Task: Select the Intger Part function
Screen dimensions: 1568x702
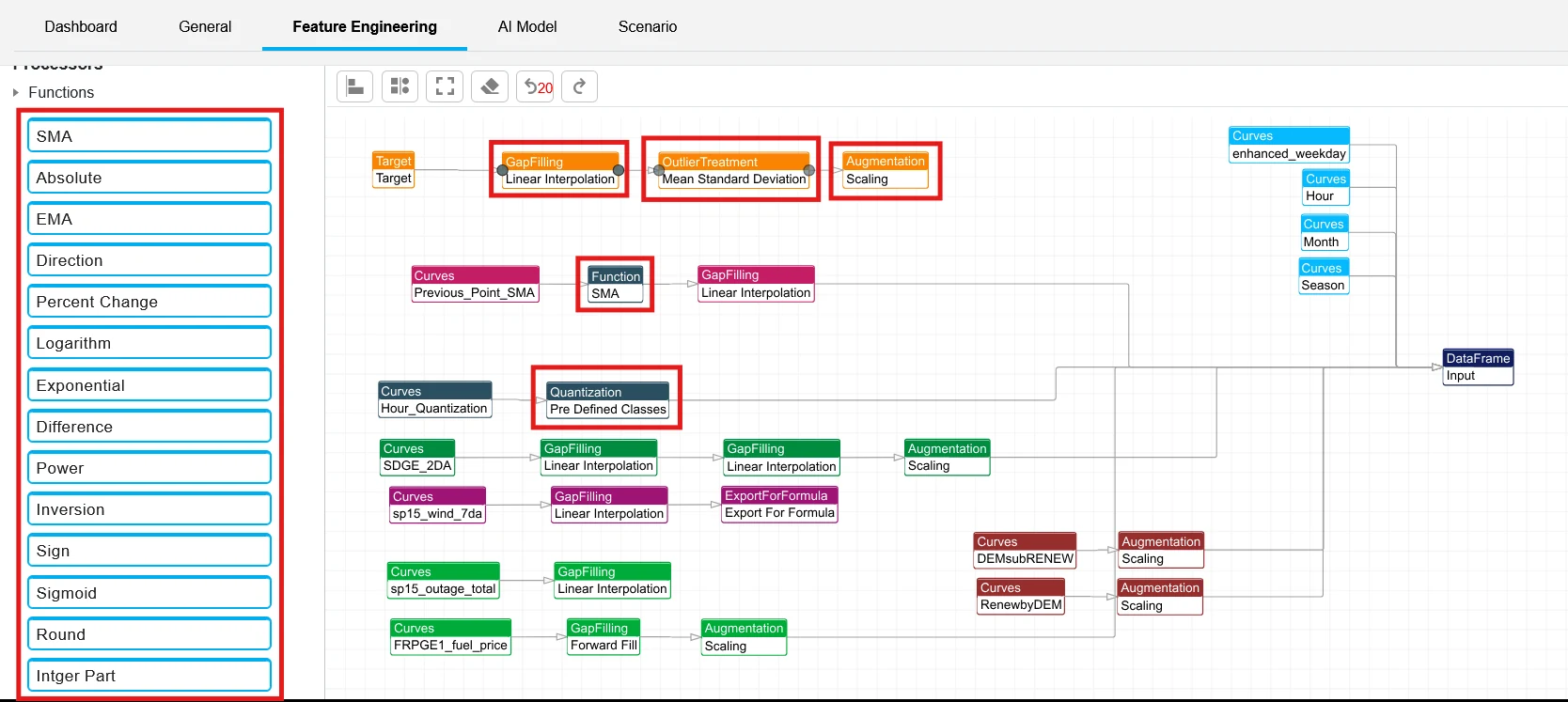Action: tap(149, 676)
